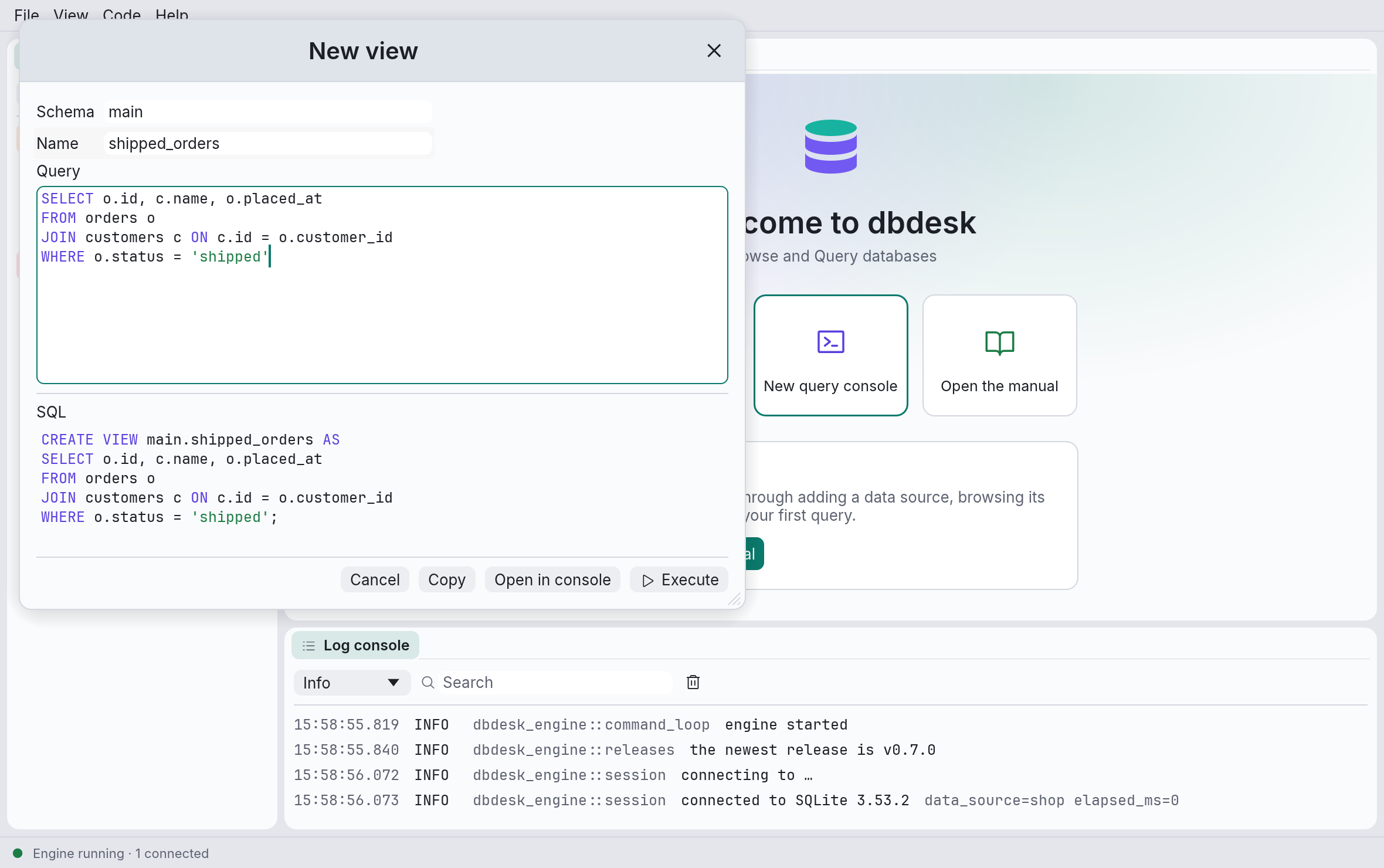Click 'Engine running · 1 connected' status text
This screenshot has width=1384, height=868.
(121, 853)
